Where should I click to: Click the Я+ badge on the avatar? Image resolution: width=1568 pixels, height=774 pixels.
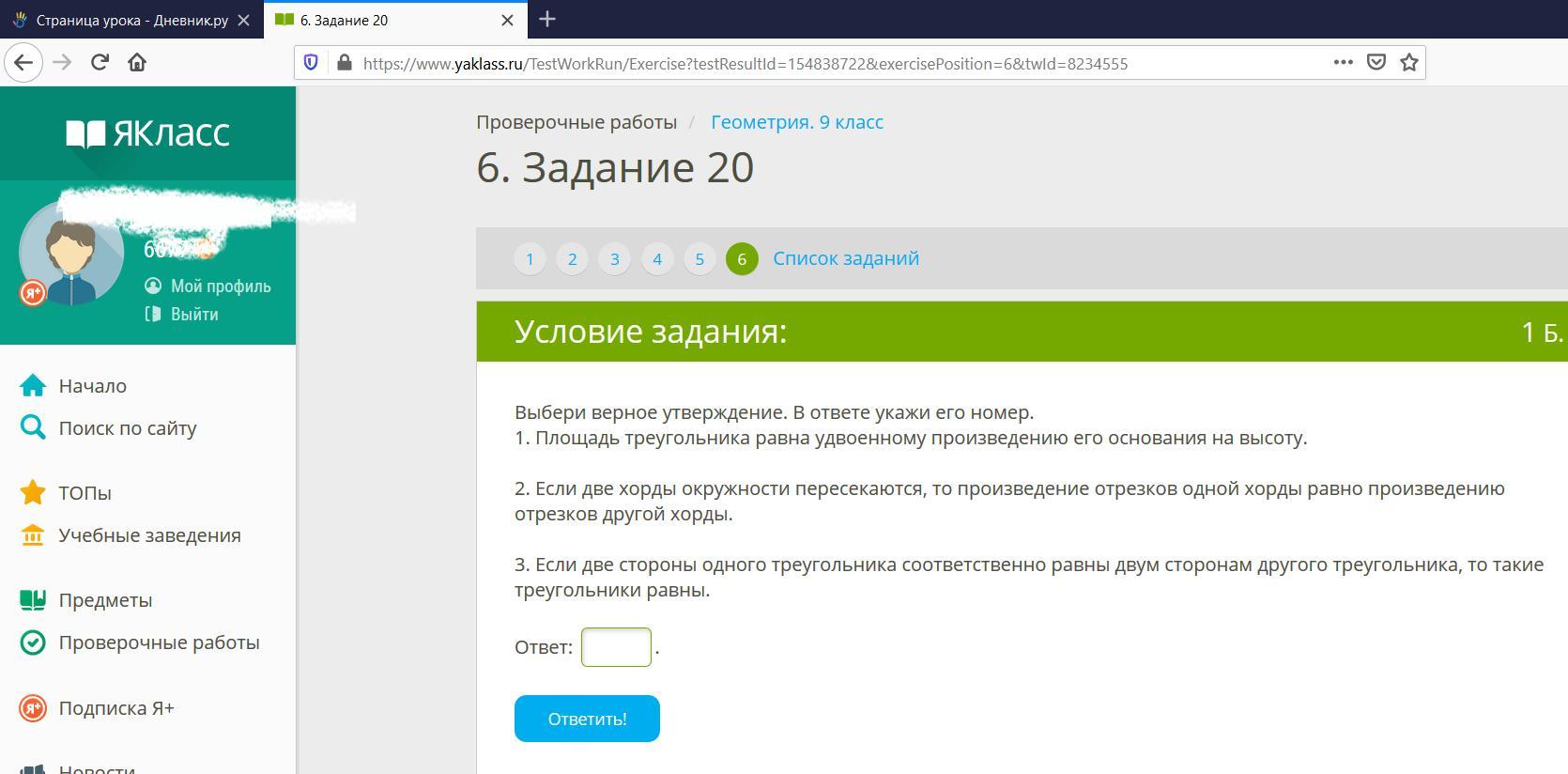point(33,293)
